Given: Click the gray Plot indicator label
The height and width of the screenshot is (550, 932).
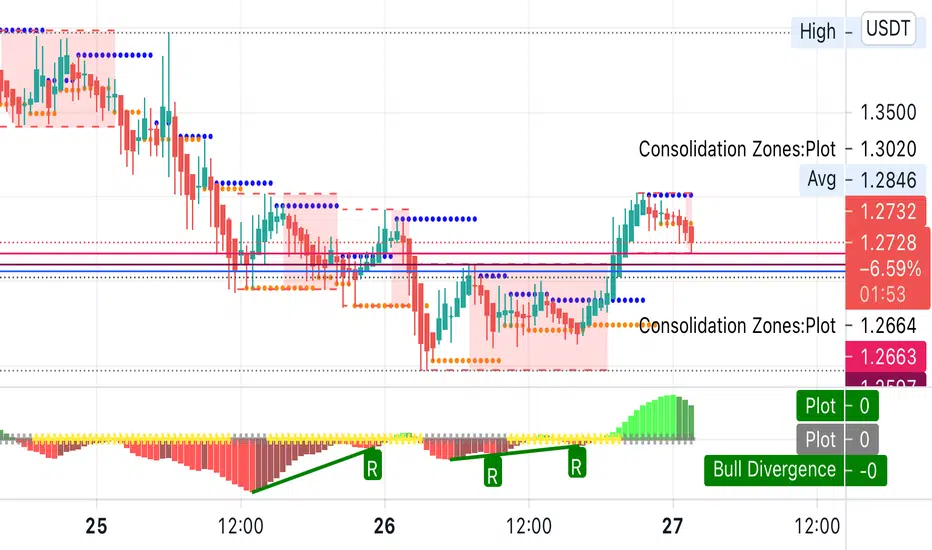Looking at the screenshot, I should point(820,439).
